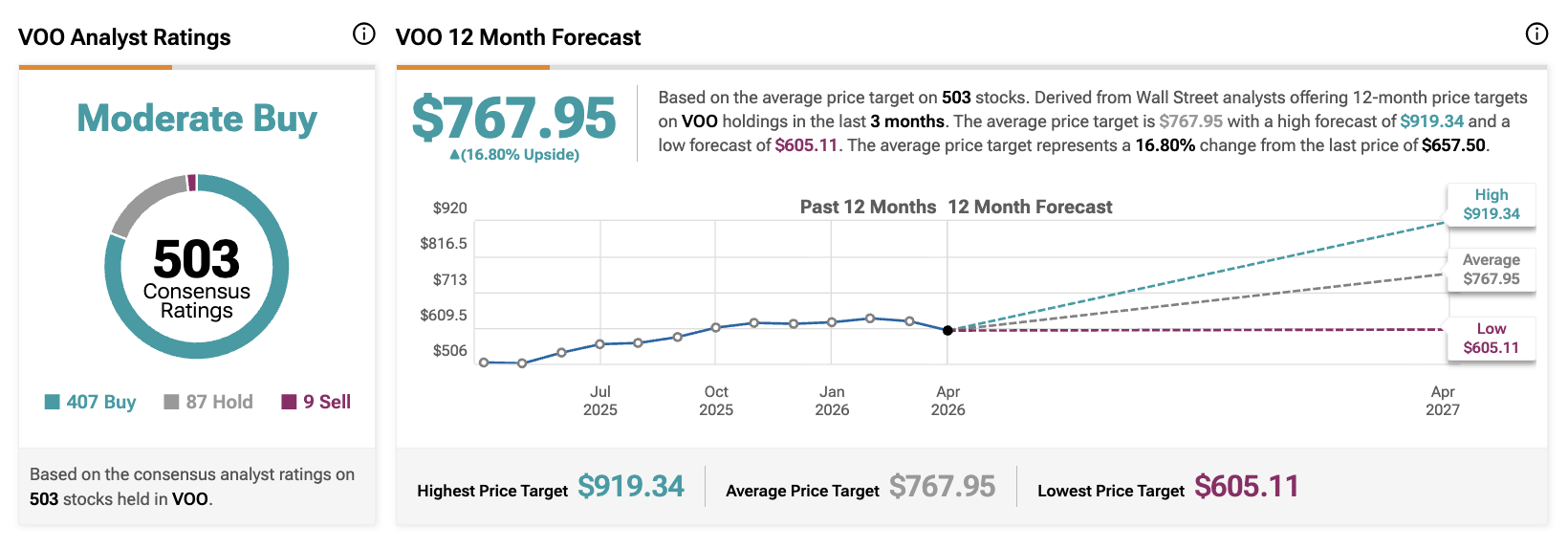
Task: Click the black Apr 2026 chart point
Action: (x=947, y=330)
